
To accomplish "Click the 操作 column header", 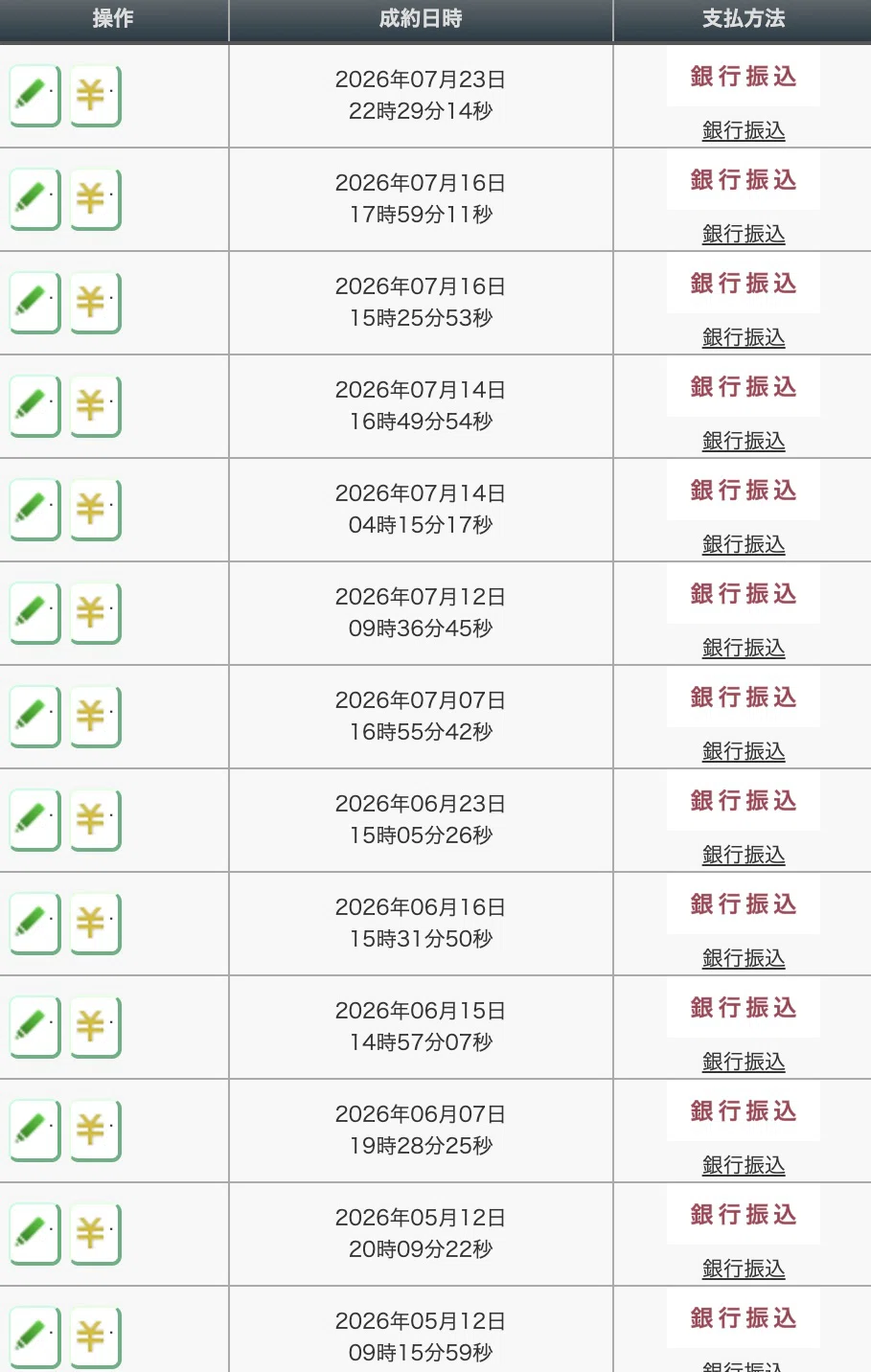I will (x=113, y=19).
